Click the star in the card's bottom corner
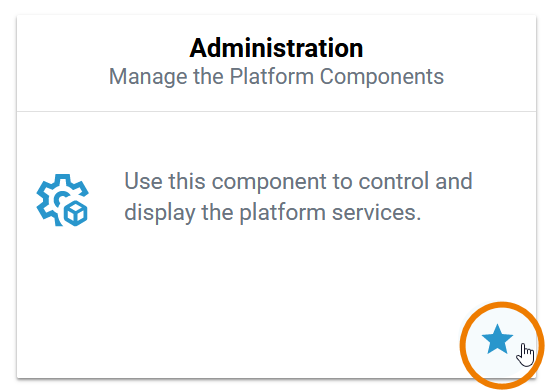 coord(497,339)
